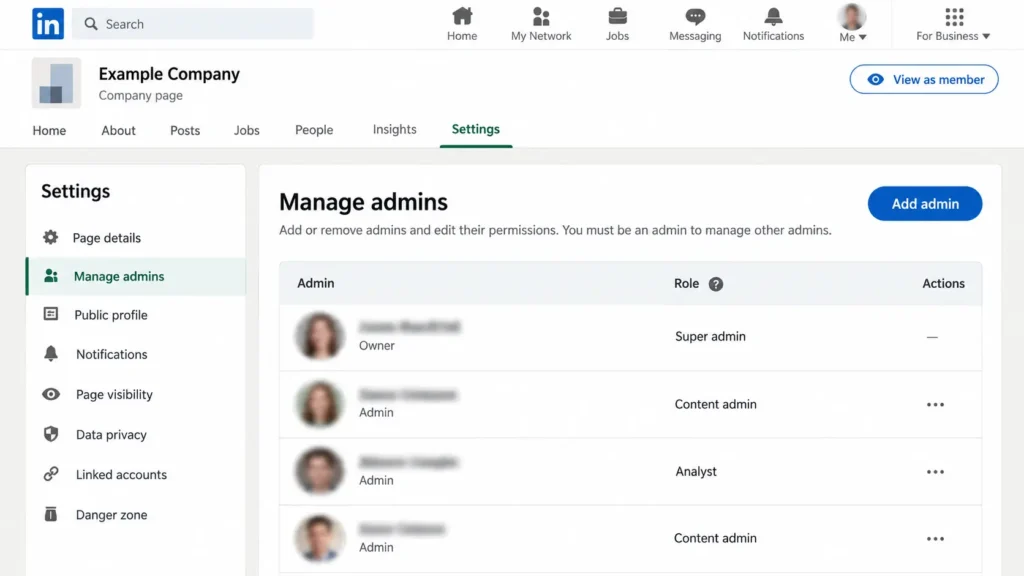Open Danger zone settings

coord(112,515)
